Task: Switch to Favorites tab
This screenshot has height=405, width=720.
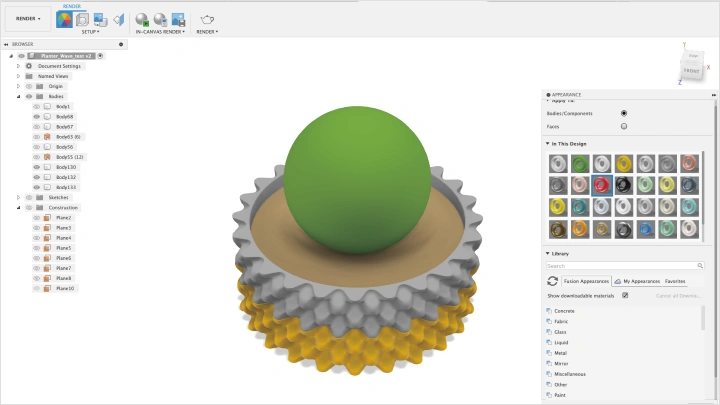Action: [675, 281]
